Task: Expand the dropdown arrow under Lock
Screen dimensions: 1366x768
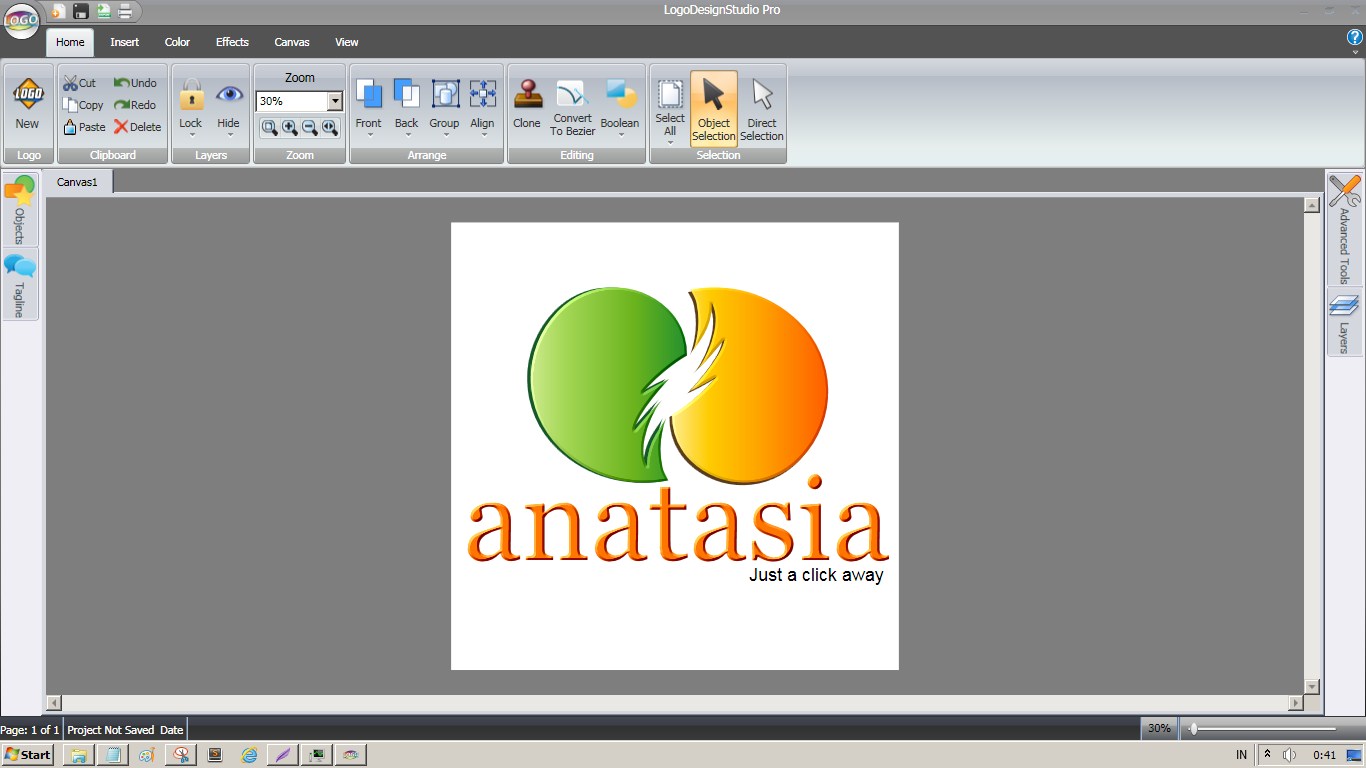Action: (x=191, y=135)
